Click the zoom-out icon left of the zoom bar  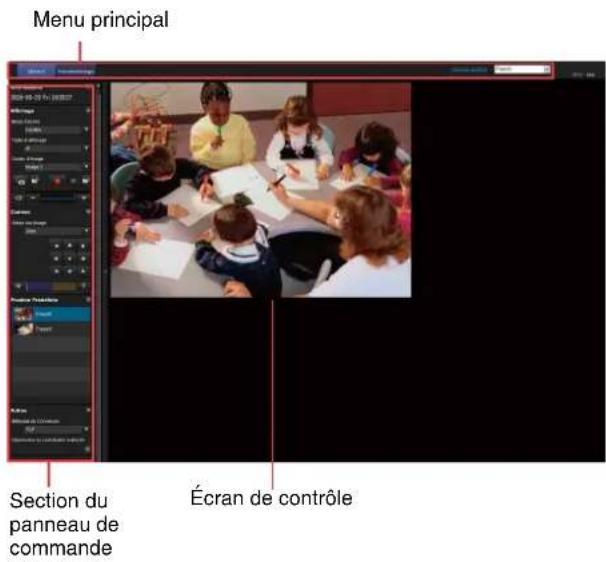(x=18, y=286)
